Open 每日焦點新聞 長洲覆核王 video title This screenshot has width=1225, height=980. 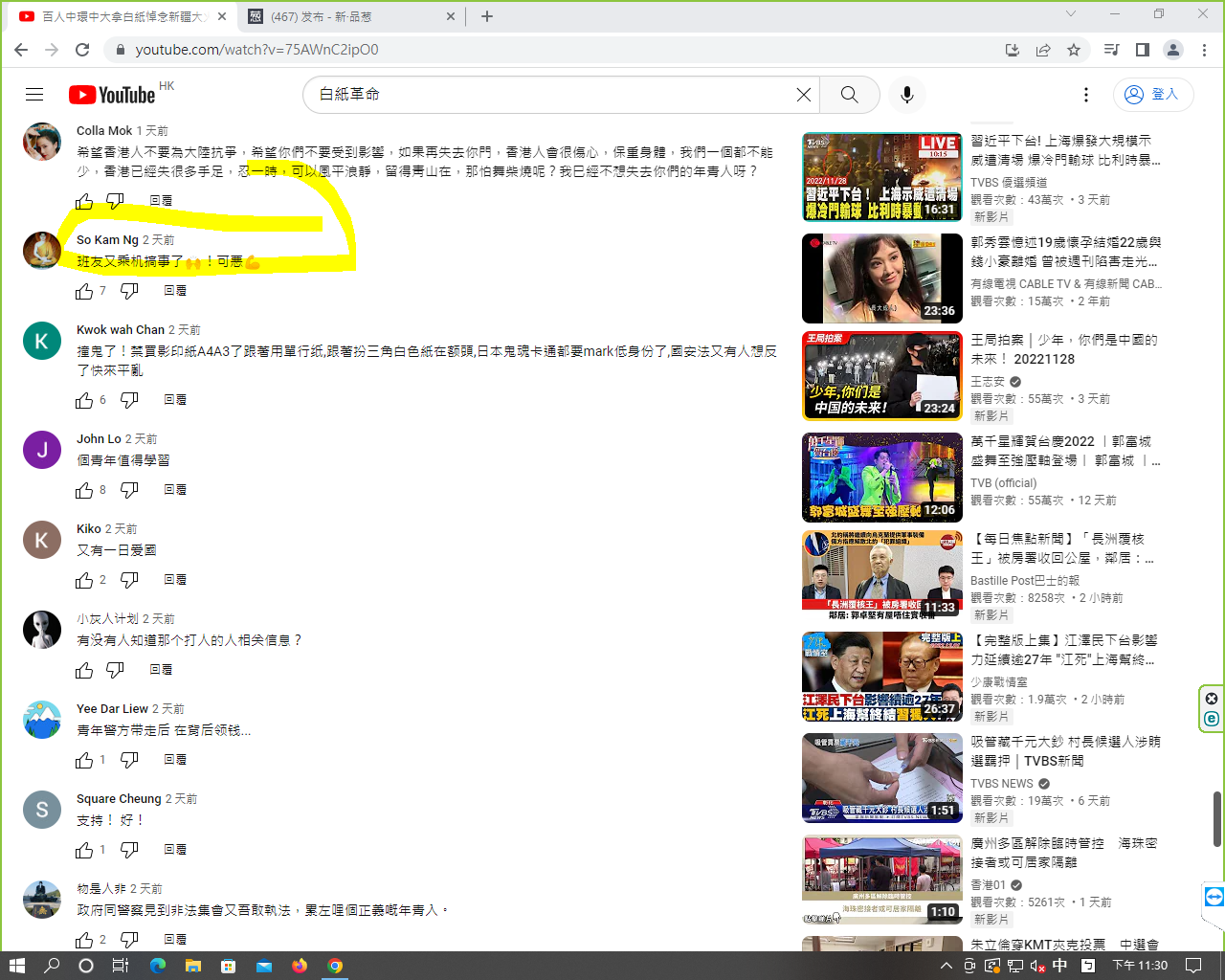coord(1063,548)
